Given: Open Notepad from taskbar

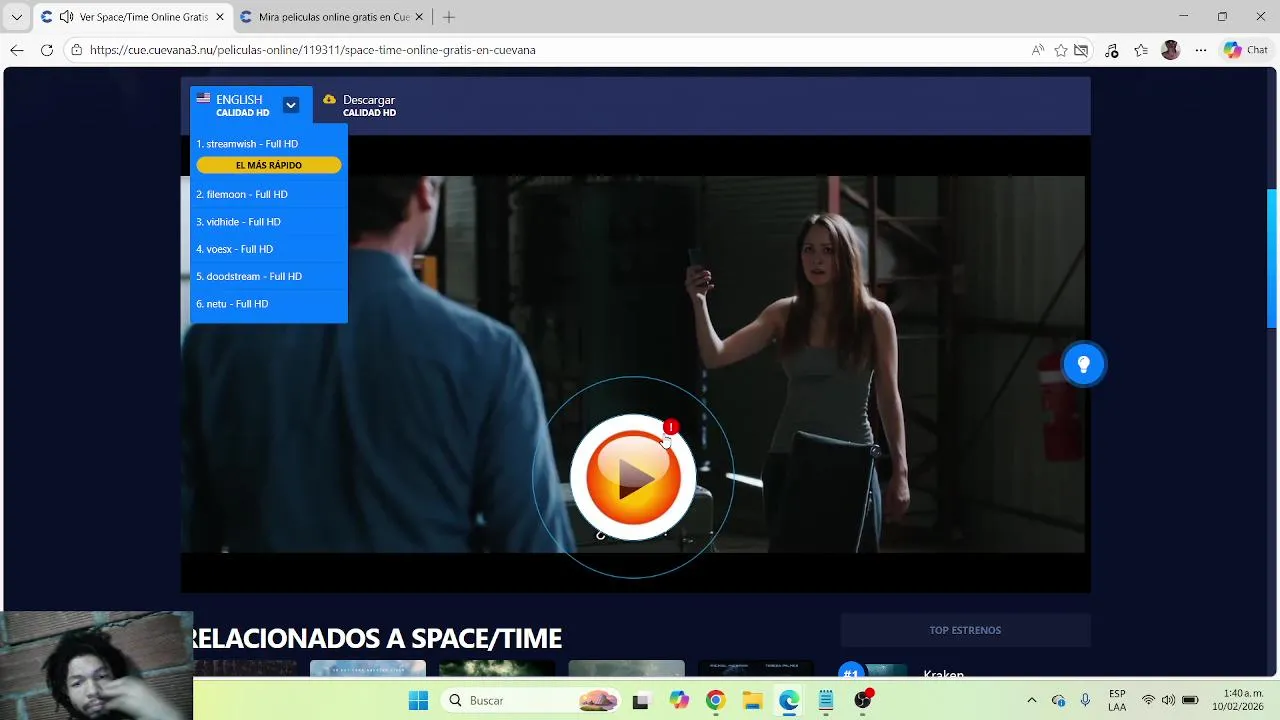Looking at the screenshot, I should click(x=826, y=700).
